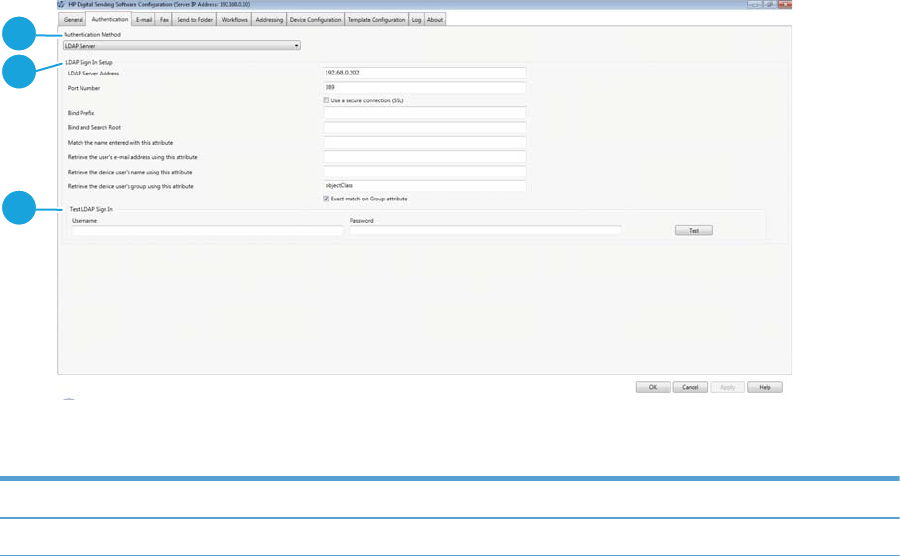
Task: Click the Test LDAP Sign In label
Action: 91,209
